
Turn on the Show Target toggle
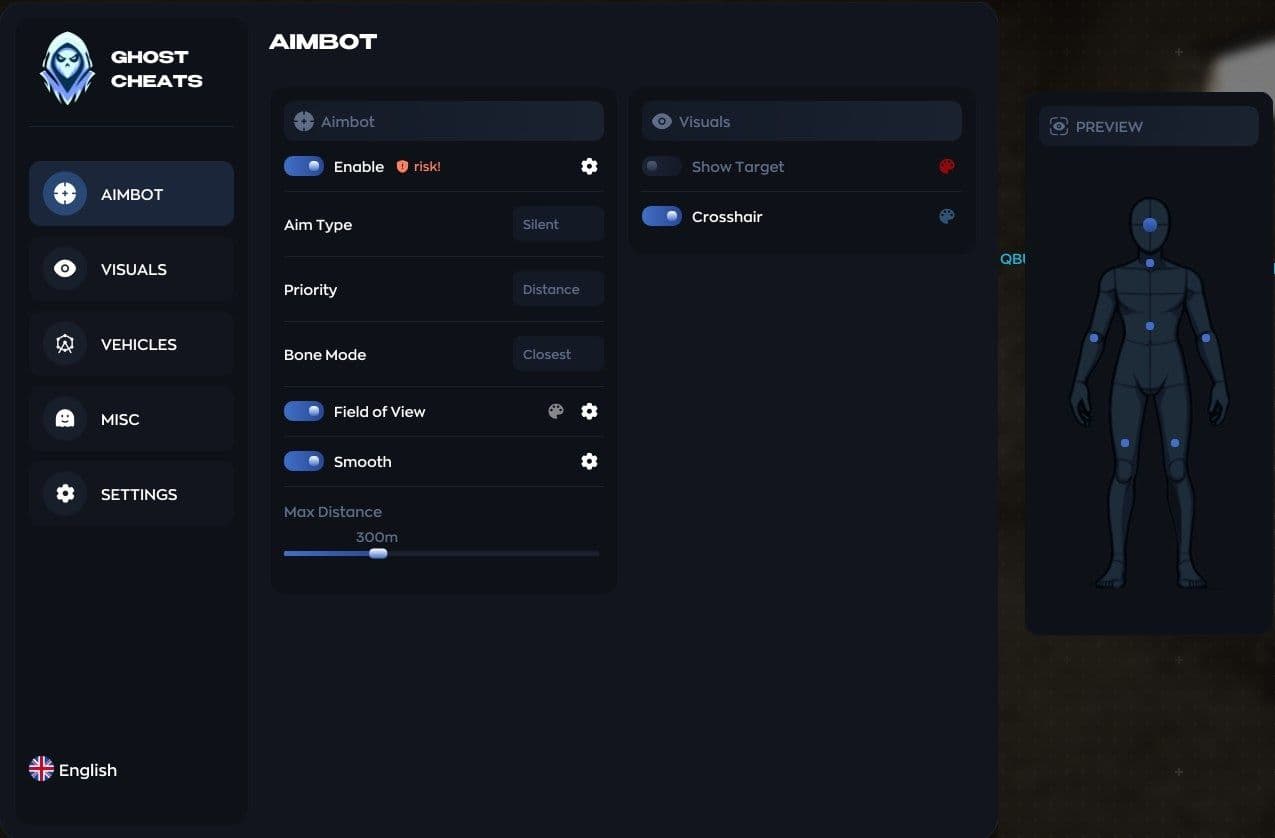pyautogui.click(x=662, y=166)
